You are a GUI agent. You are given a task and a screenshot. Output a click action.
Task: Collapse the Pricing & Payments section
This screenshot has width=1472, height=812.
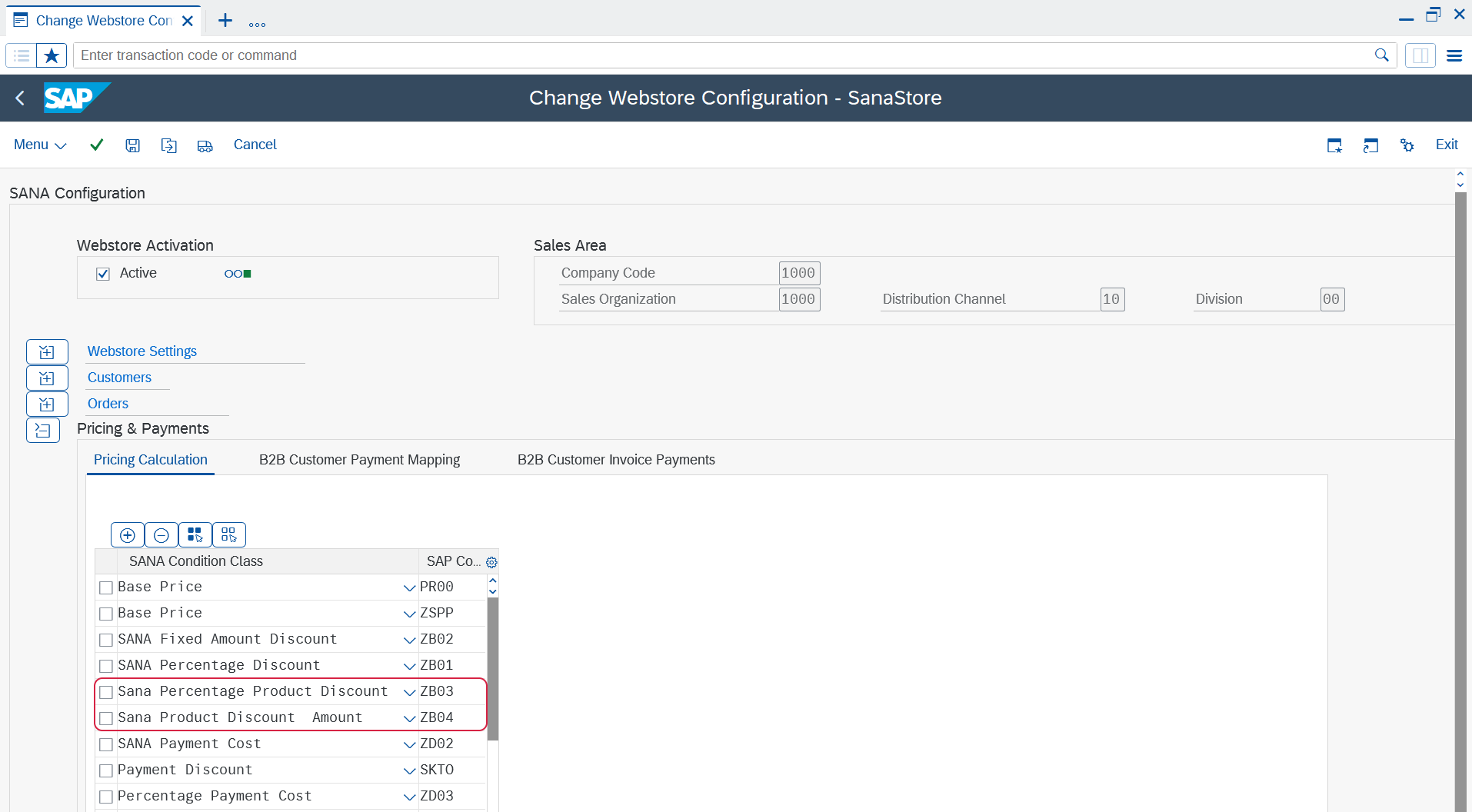click(x=43, y=431)
